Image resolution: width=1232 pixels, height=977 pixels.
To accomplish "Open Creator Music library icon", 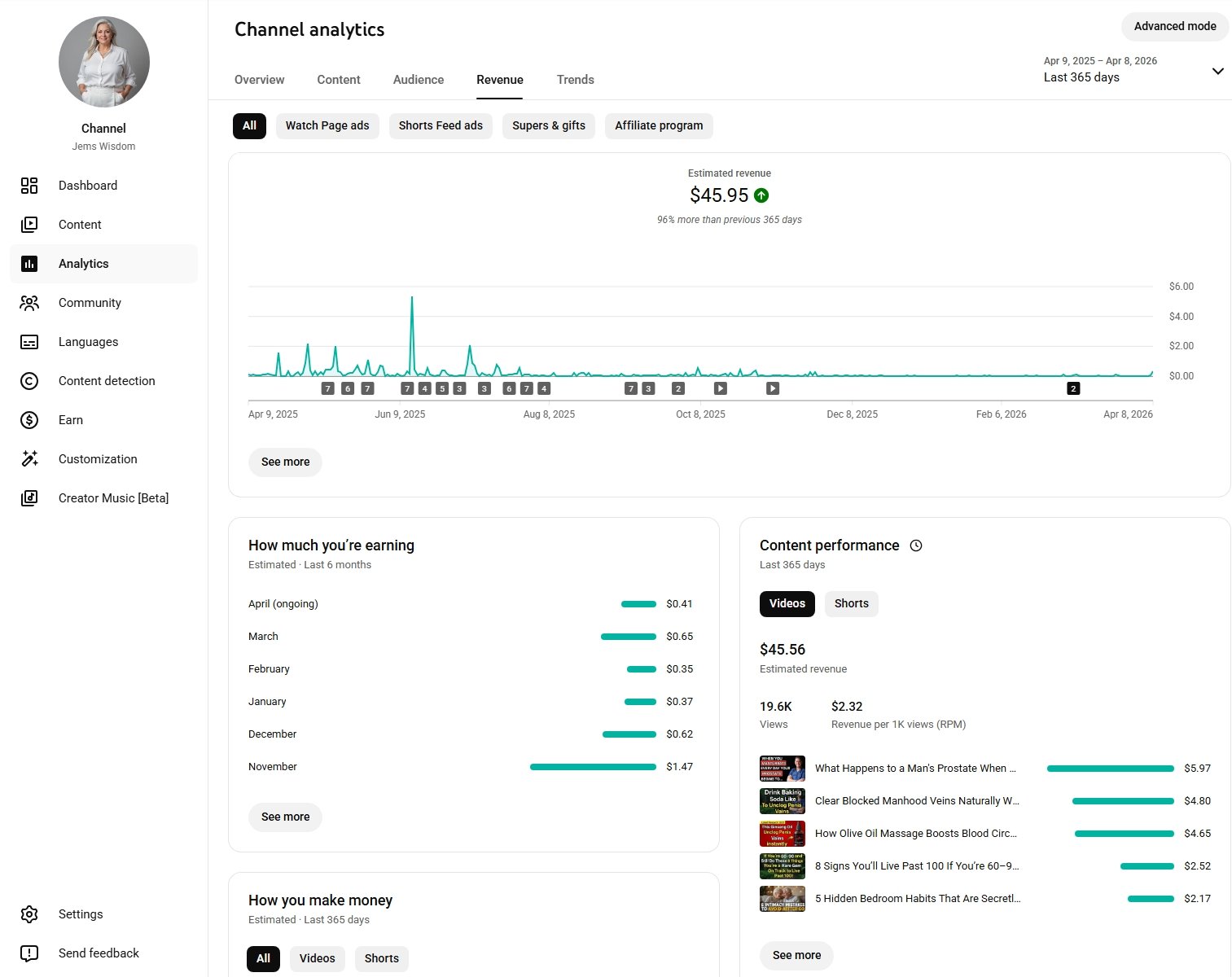I will (29, 498).
